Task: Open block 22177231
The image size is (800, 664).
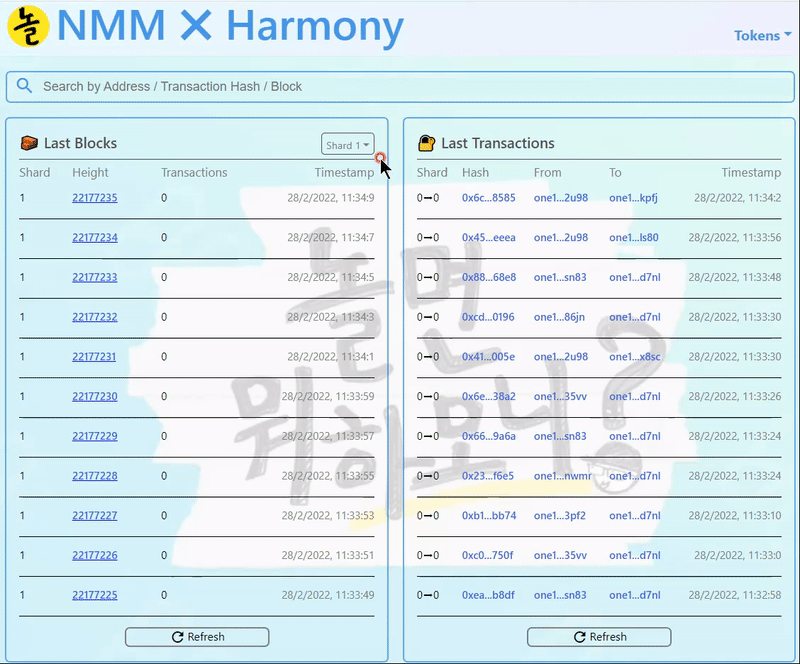Action: (94, 357)
